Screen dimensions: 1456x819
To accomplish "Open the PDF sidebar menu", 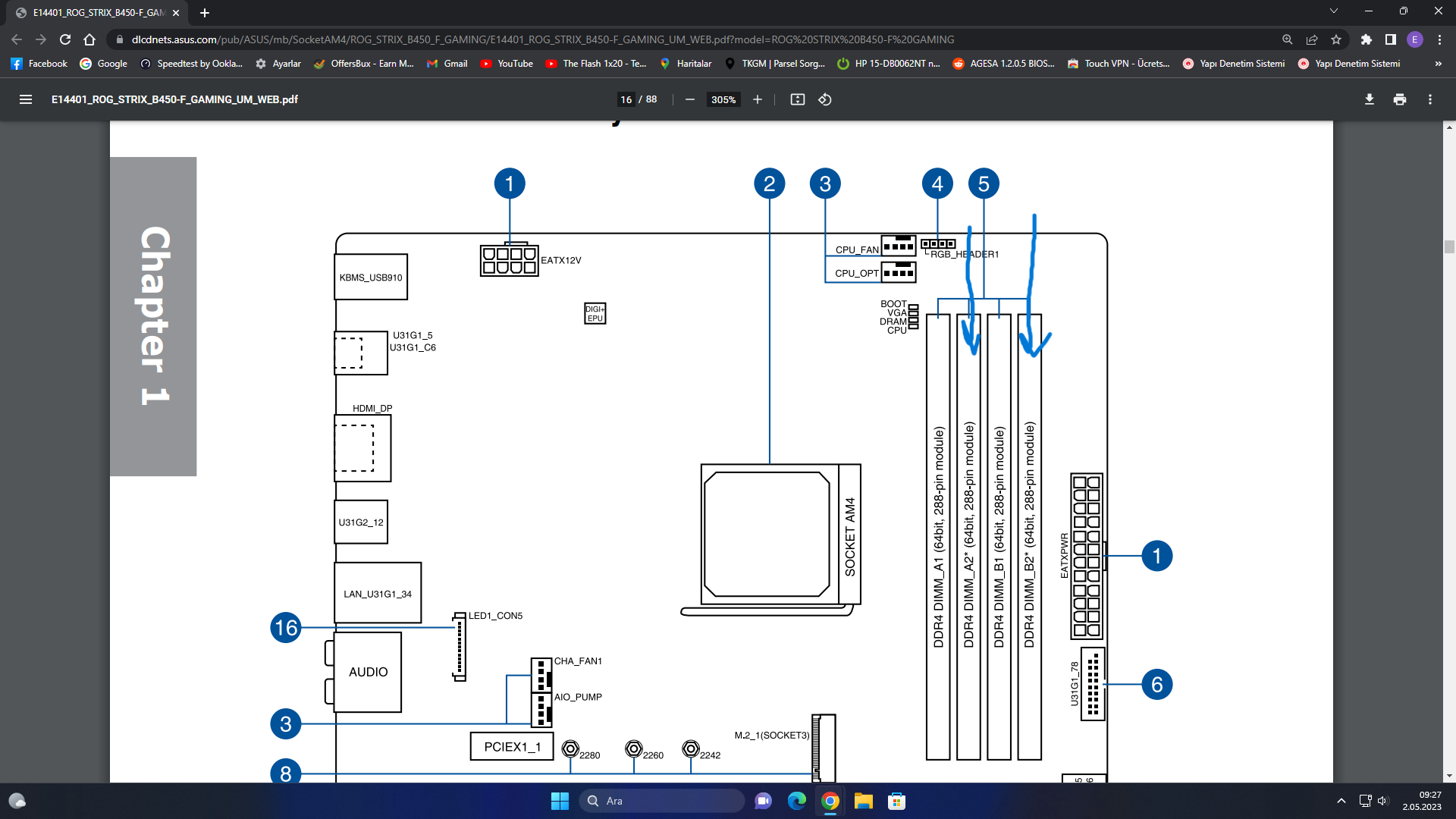I will 26,99.
